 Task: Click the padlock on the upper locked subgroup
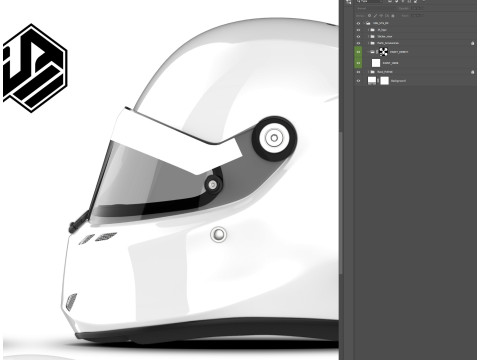pos(473,43)
